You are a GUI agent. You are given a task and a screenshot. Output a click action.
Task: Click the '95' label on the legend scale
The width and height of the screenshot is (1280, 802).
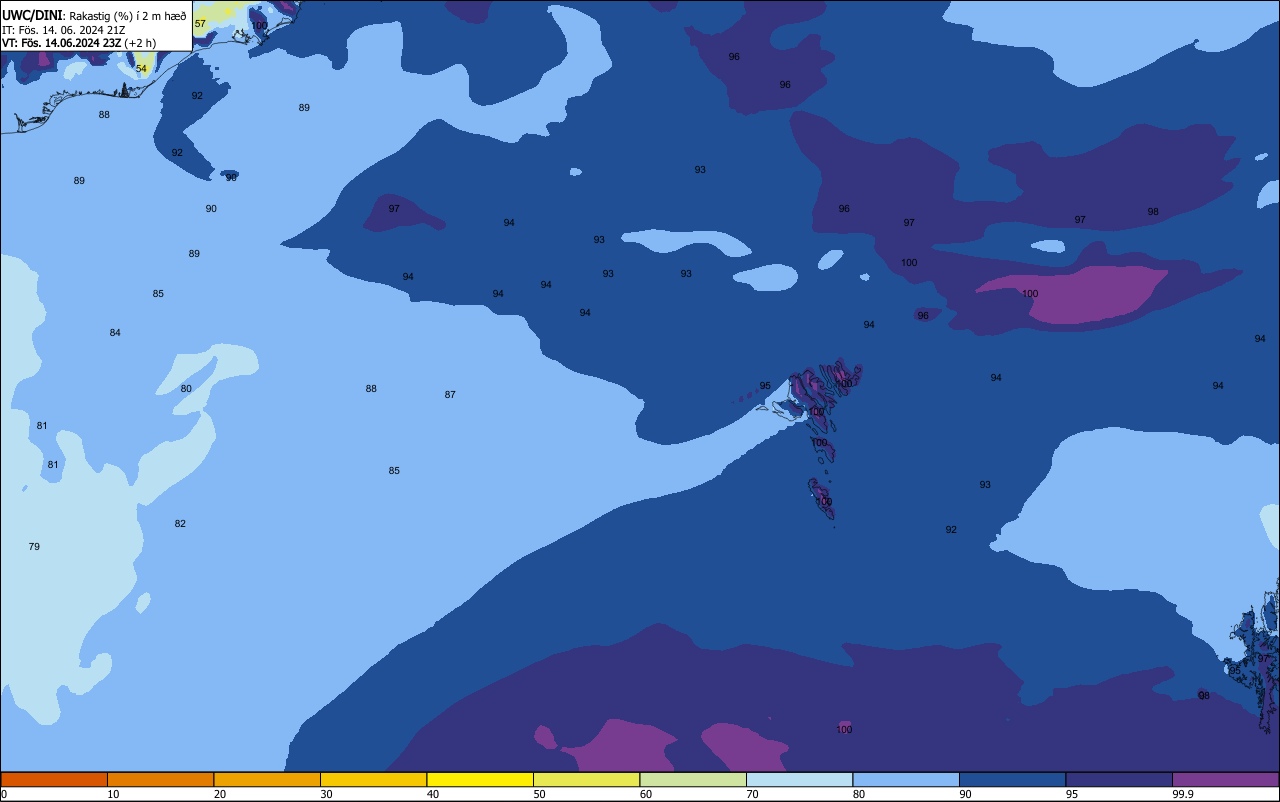click(1073, 794)
